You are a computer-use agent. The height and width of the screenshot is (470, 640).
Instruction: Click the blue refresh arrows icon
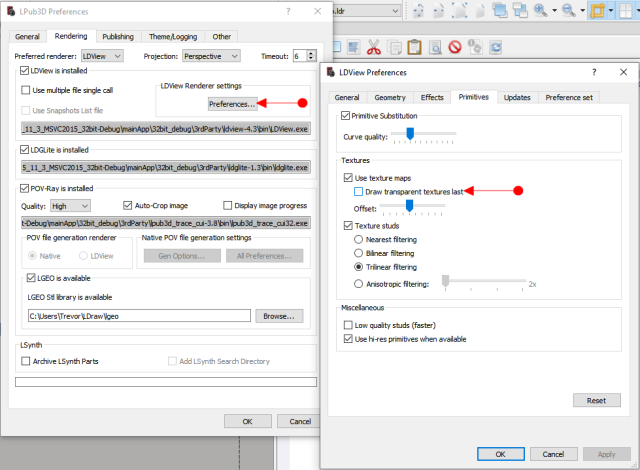[x=496, y=47]
